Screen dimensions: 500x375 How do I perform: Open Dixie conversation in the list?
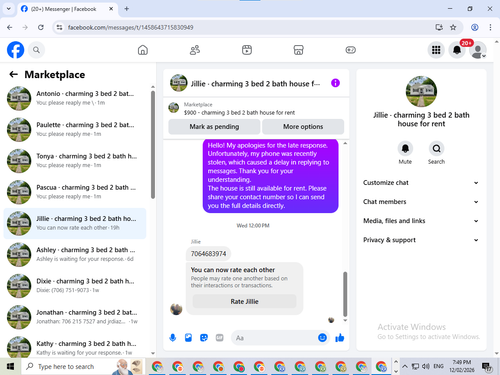(75, 286)
